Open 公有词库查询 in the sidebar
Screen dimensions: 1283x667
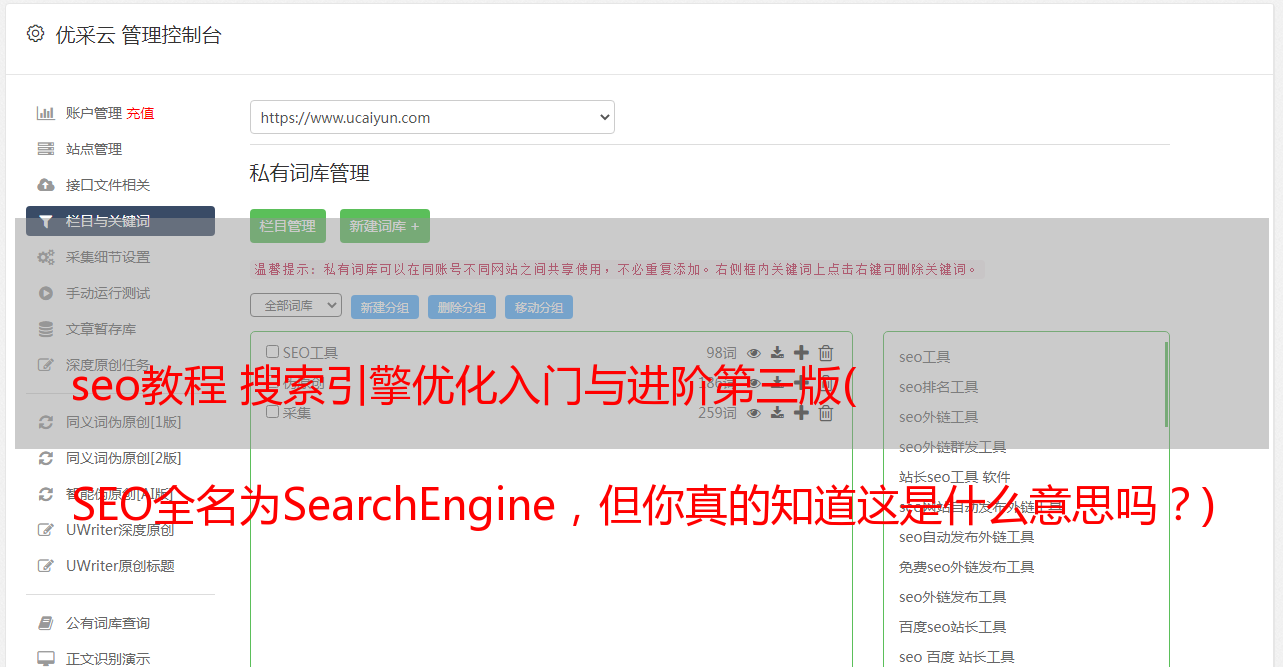108,623
